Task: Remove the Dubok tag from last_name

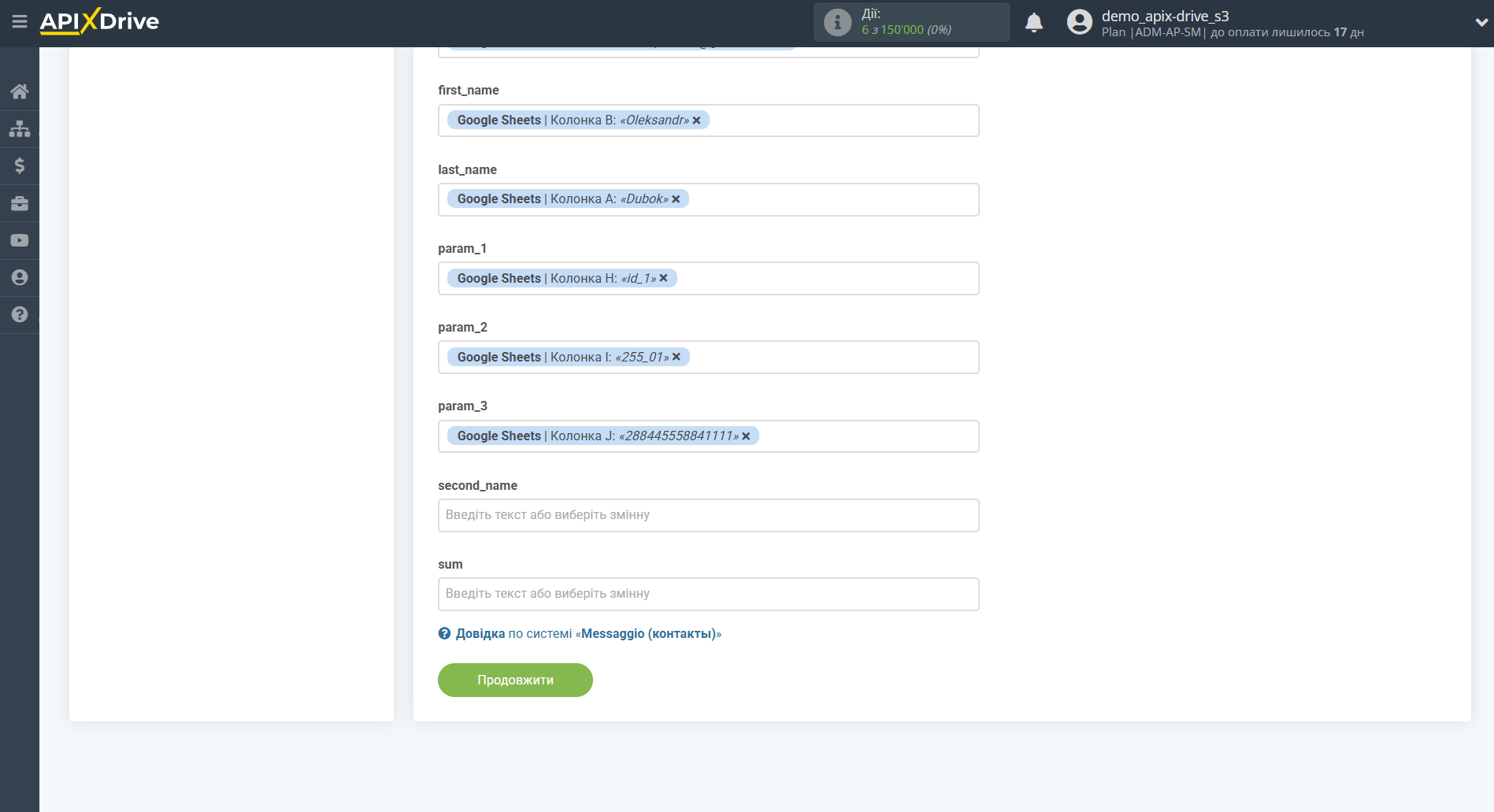Action: tap(676, 199)
